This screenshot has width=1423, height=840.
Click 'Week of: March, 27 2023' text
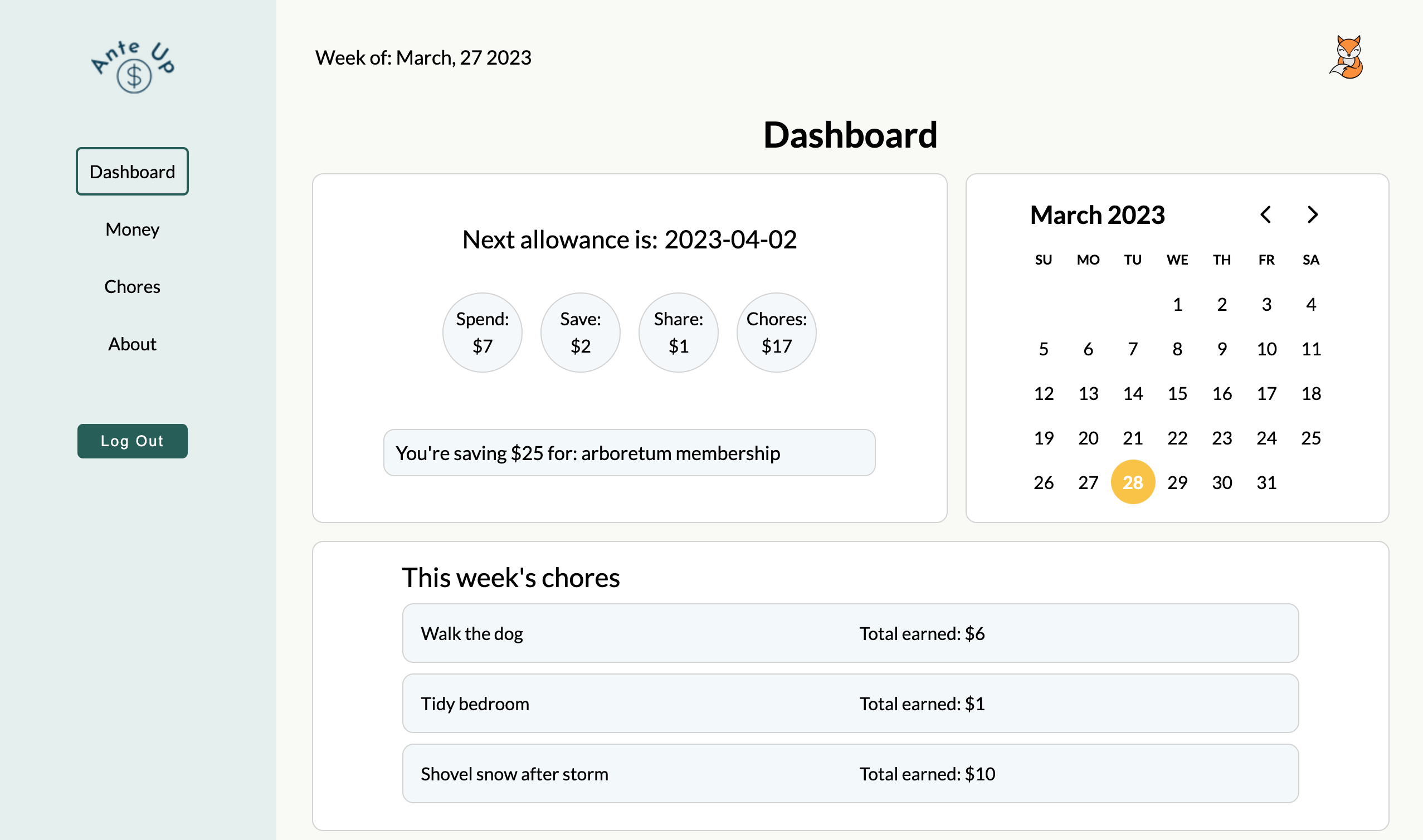(x=423, y=58)
